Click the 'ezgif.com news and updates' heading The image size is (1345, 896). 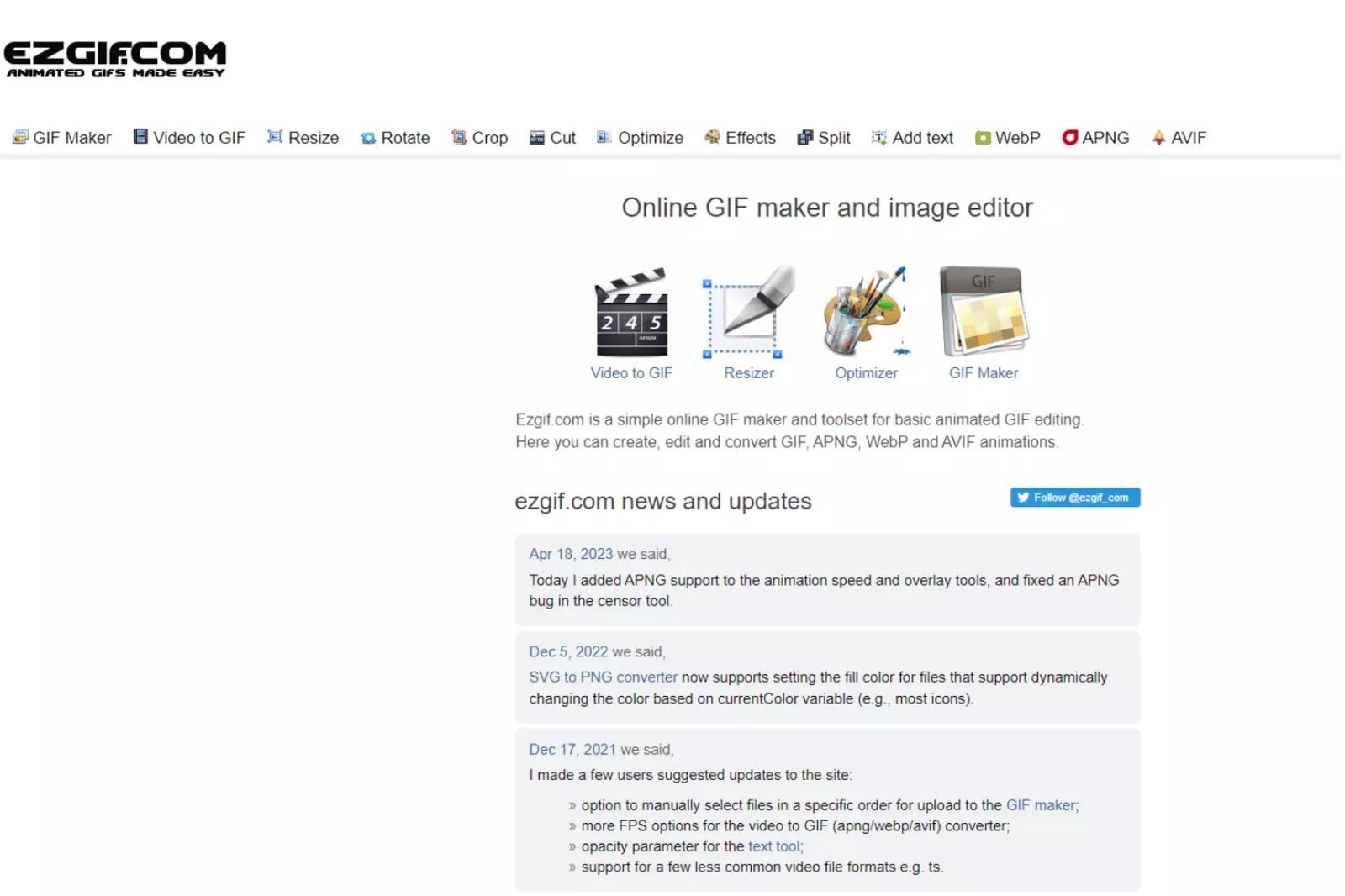(663, 501)
